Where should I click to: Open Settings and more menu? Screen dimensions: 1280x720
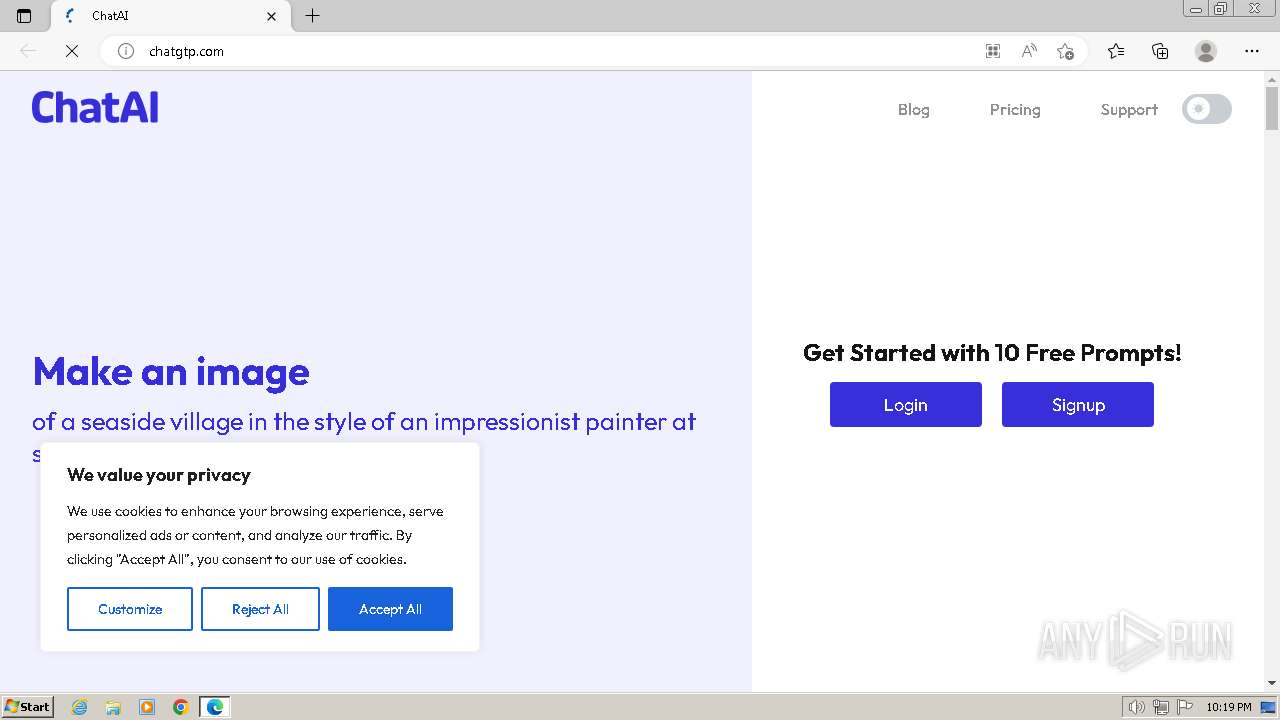point(1252,51)
